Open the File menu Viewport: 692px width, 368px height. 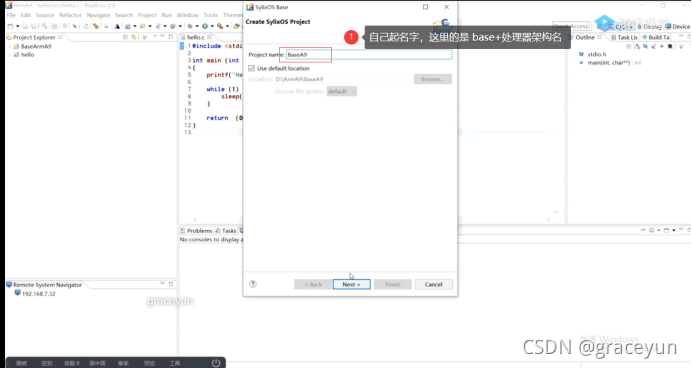11,15
